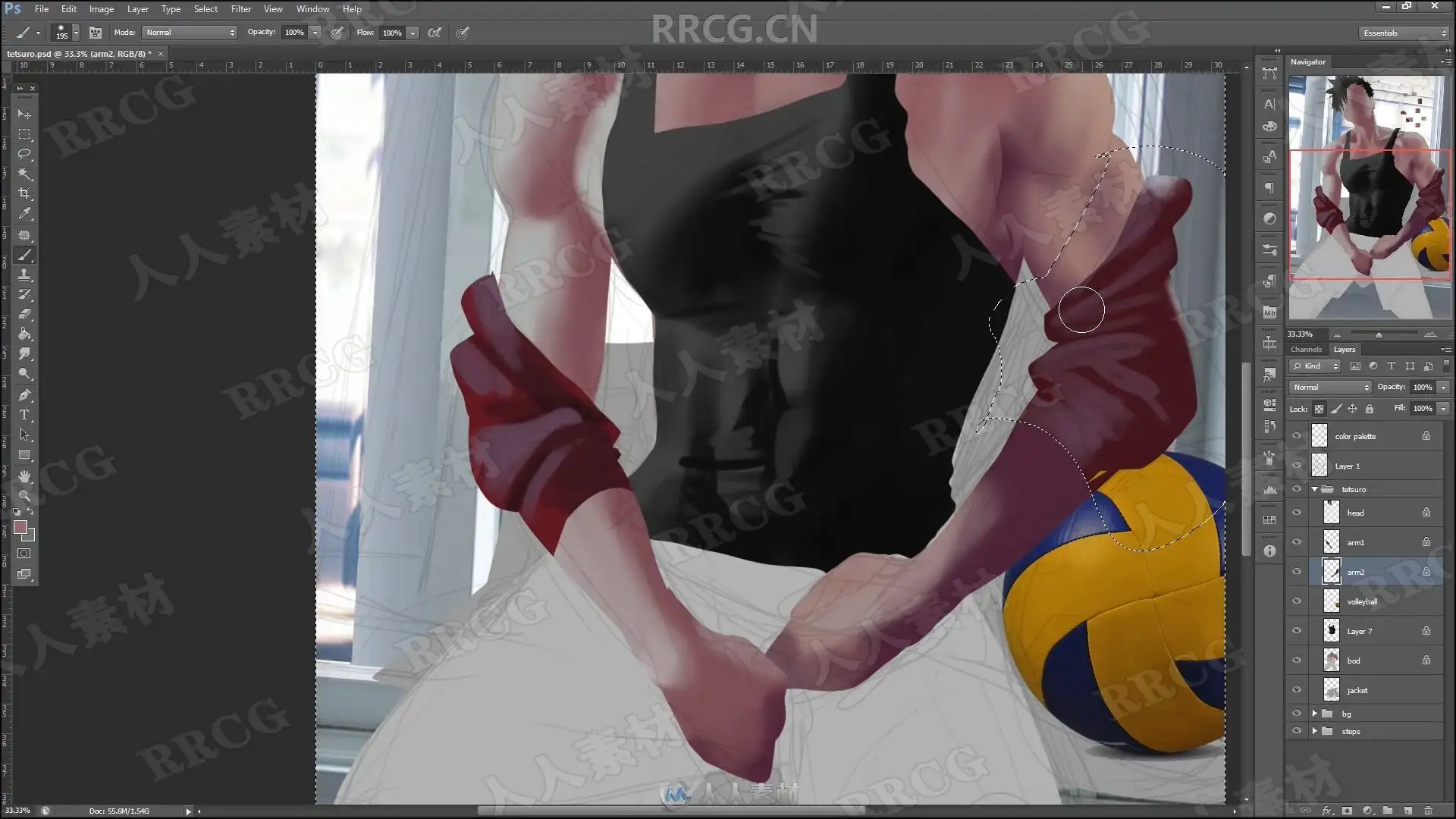This screenshot has width=1456, height=819.
Task: Hide the volleyball layer
Action: click(1297, 601)
